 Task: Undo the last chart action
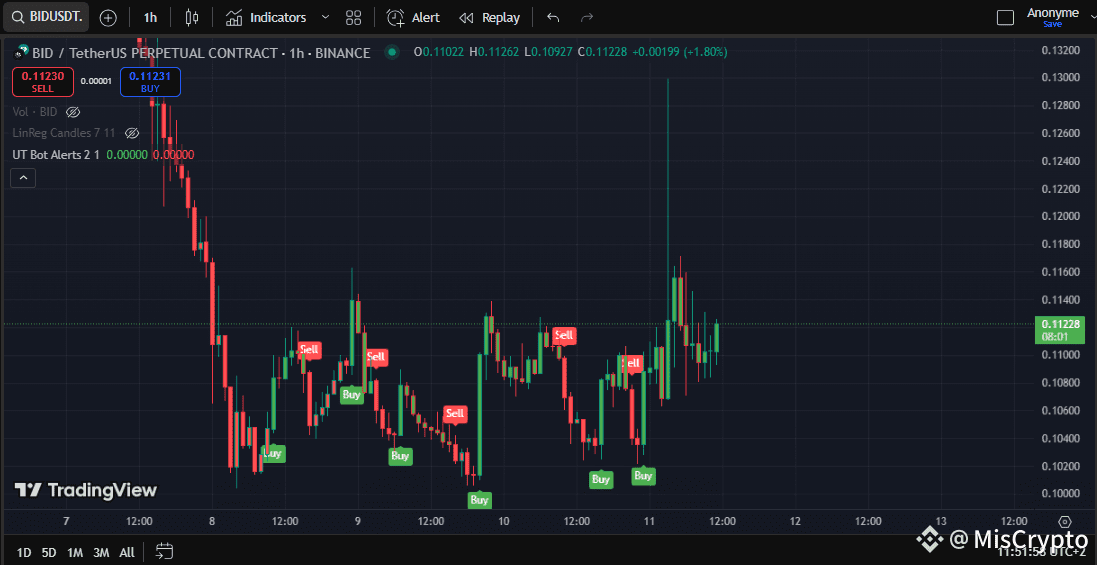[553, 17]
